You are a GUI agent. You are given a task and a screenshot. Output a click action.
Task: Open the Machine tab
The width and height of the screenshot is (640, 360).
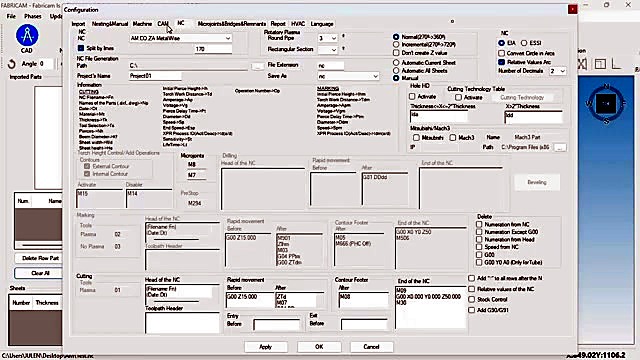[142, 24]
